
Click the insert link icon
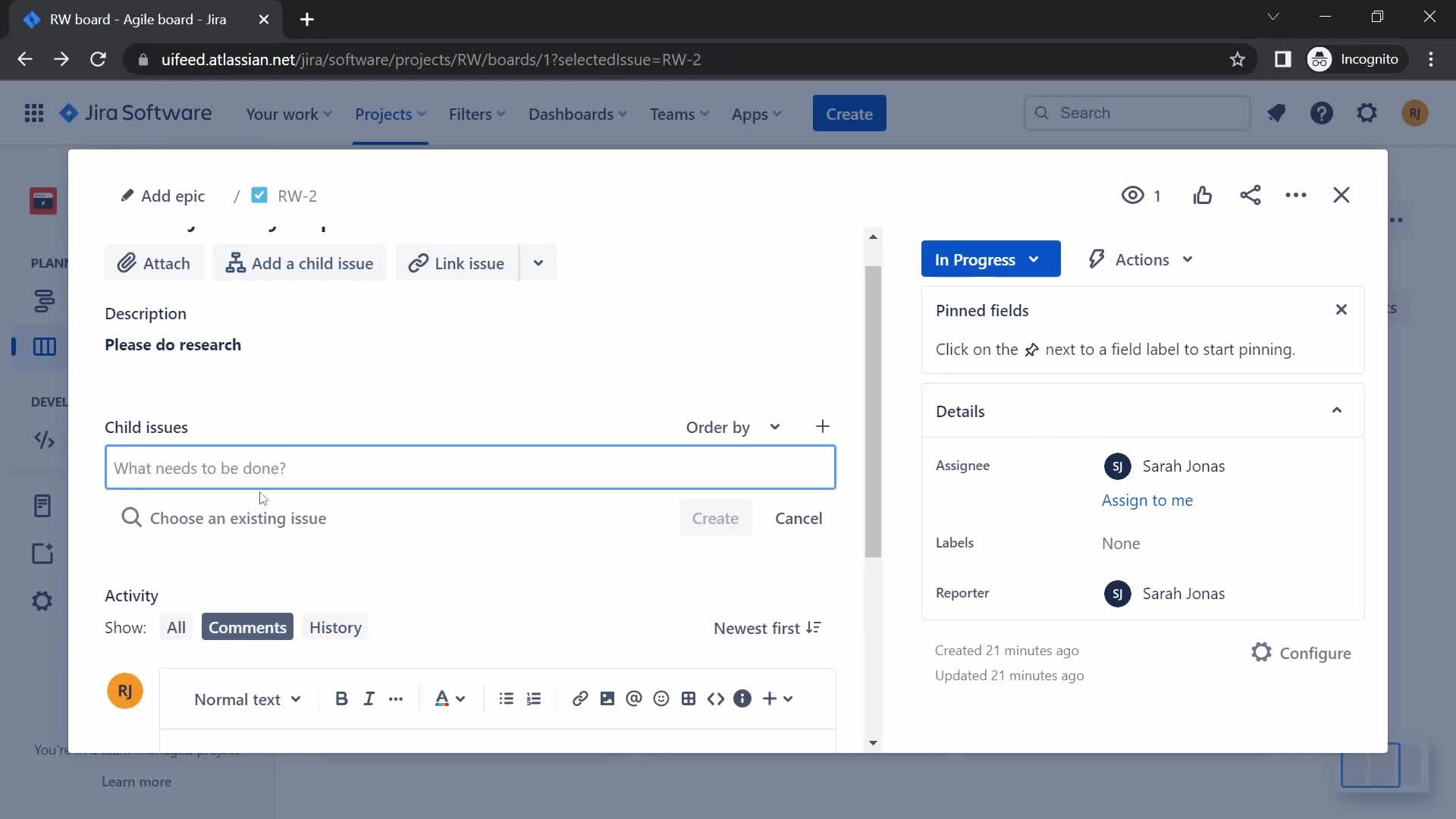[x=580, y=699]
